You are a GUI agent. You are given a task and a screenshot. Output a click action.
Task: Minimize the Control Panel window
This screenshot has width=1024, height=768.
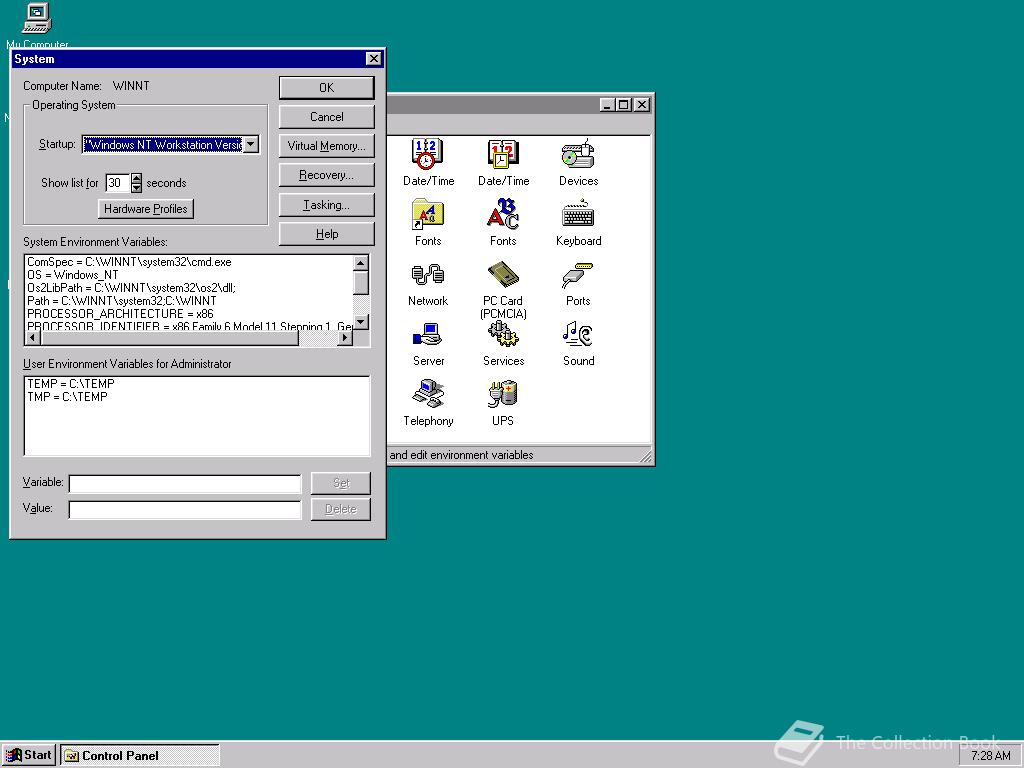click(x=607, y=104)
